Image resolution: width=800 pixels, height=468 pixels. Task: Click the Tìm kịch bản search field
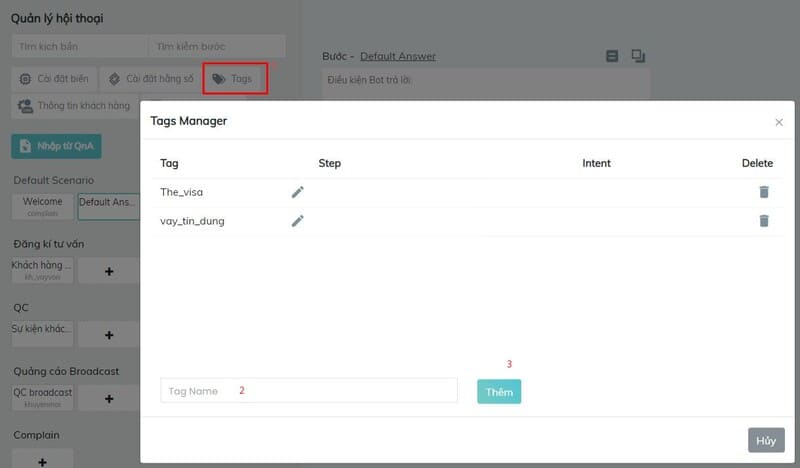point(80,47)
